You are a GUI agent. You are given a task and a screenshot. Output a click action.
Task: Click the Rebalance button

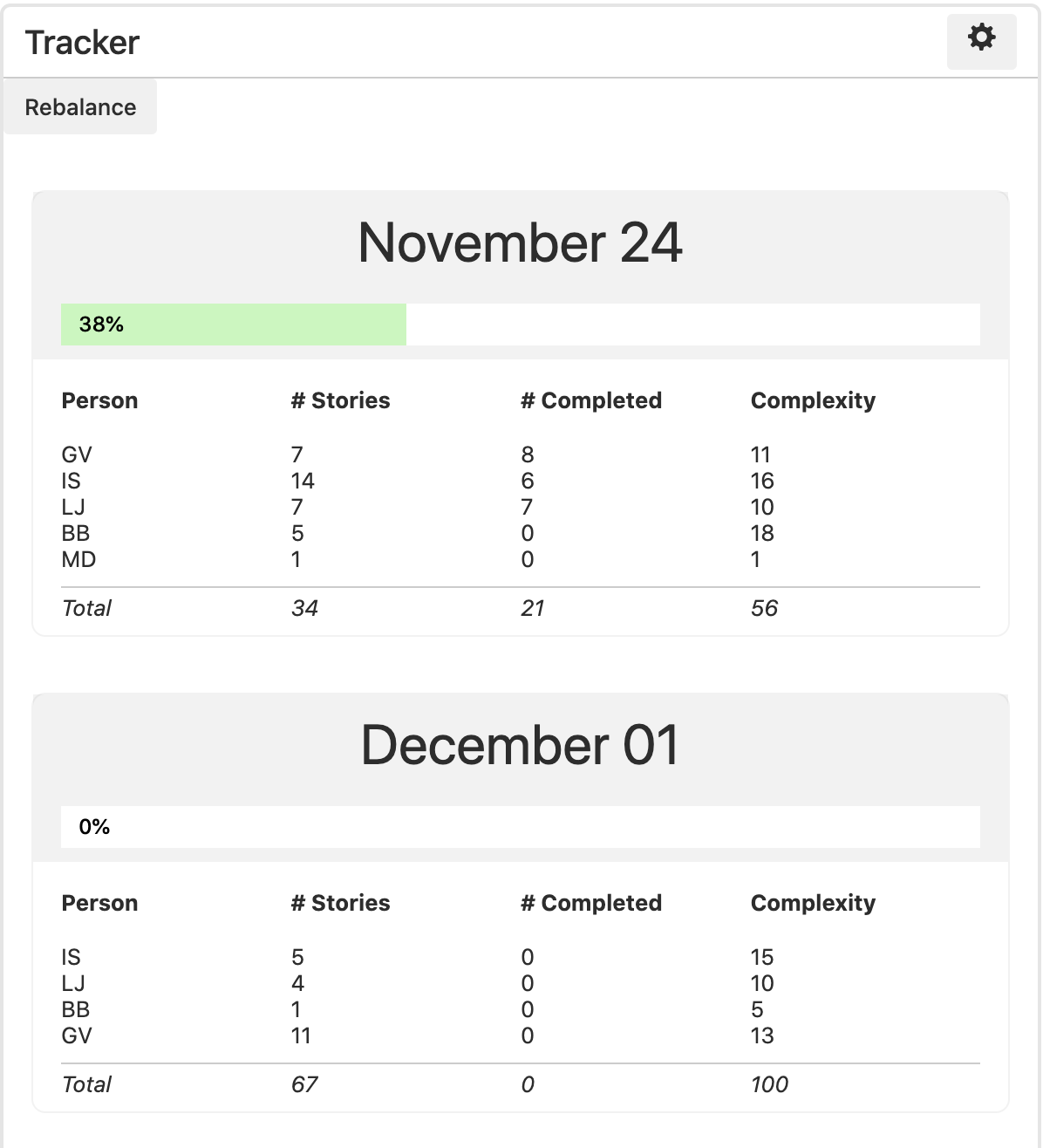(x=80, y=106)
